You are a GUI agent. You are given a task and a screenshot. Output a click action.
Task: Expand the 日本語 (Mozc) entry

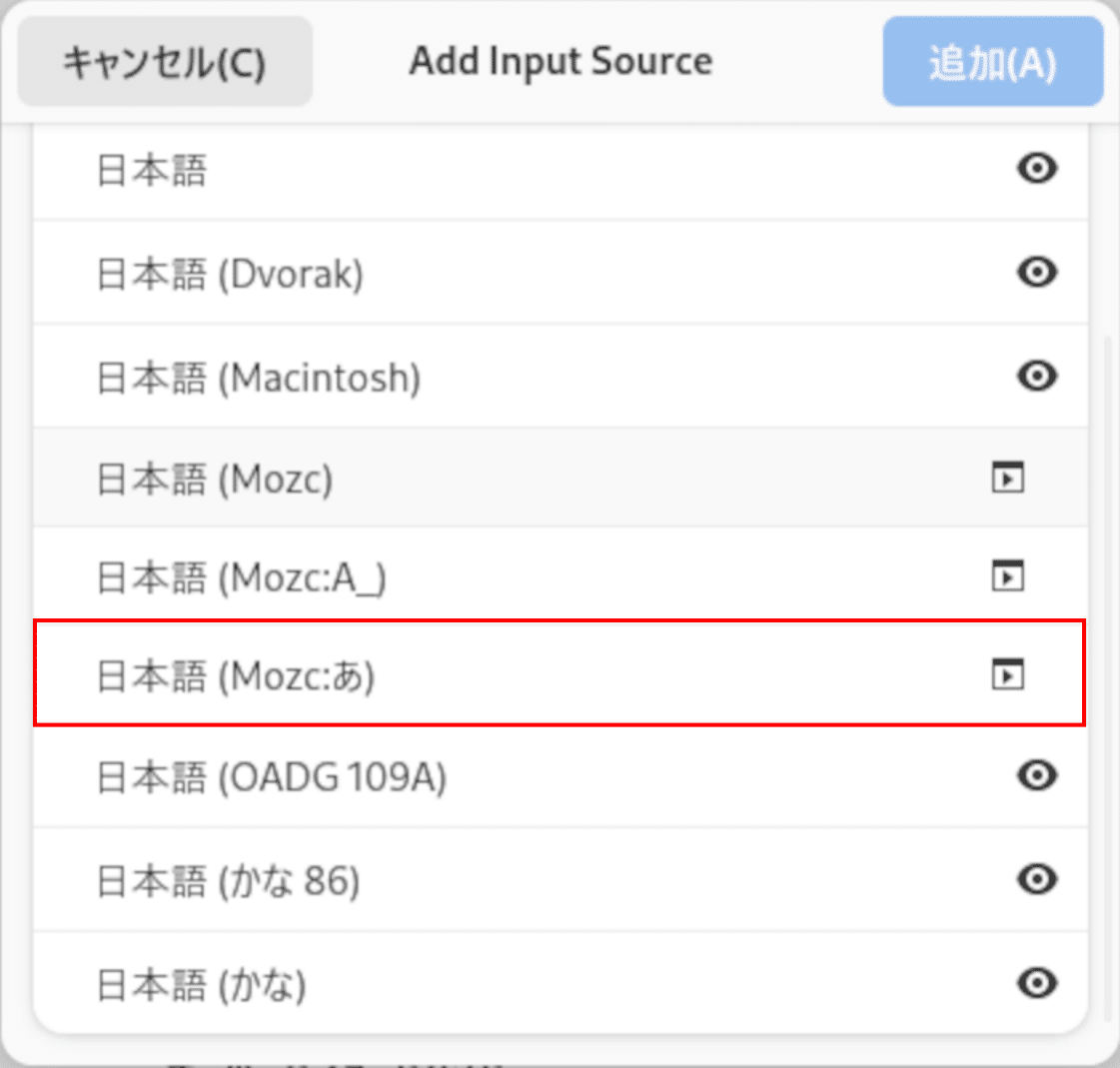(x=1008, y=478)
